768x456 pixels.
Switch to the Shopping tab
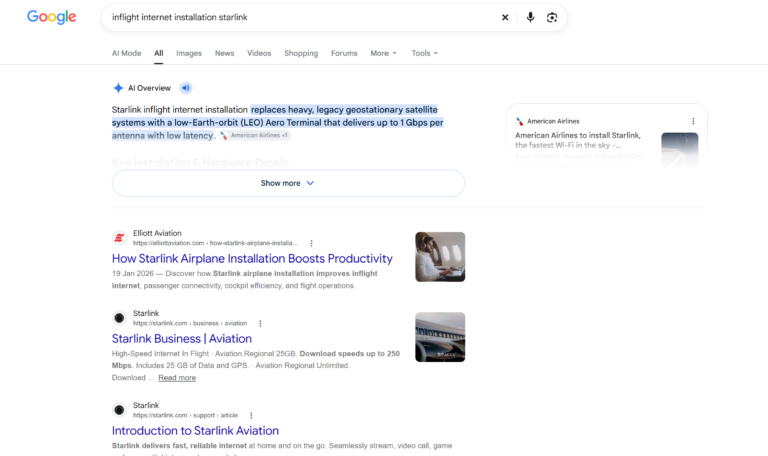[301, 53]
